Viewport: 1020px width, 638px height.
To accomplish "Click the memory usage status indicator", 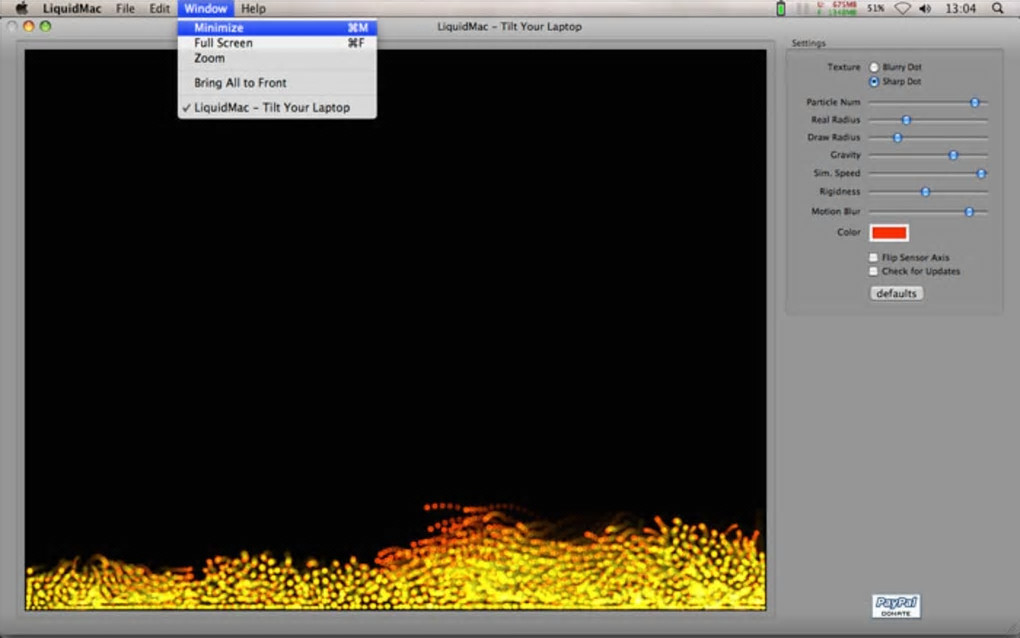I will (x=836, y=8).
